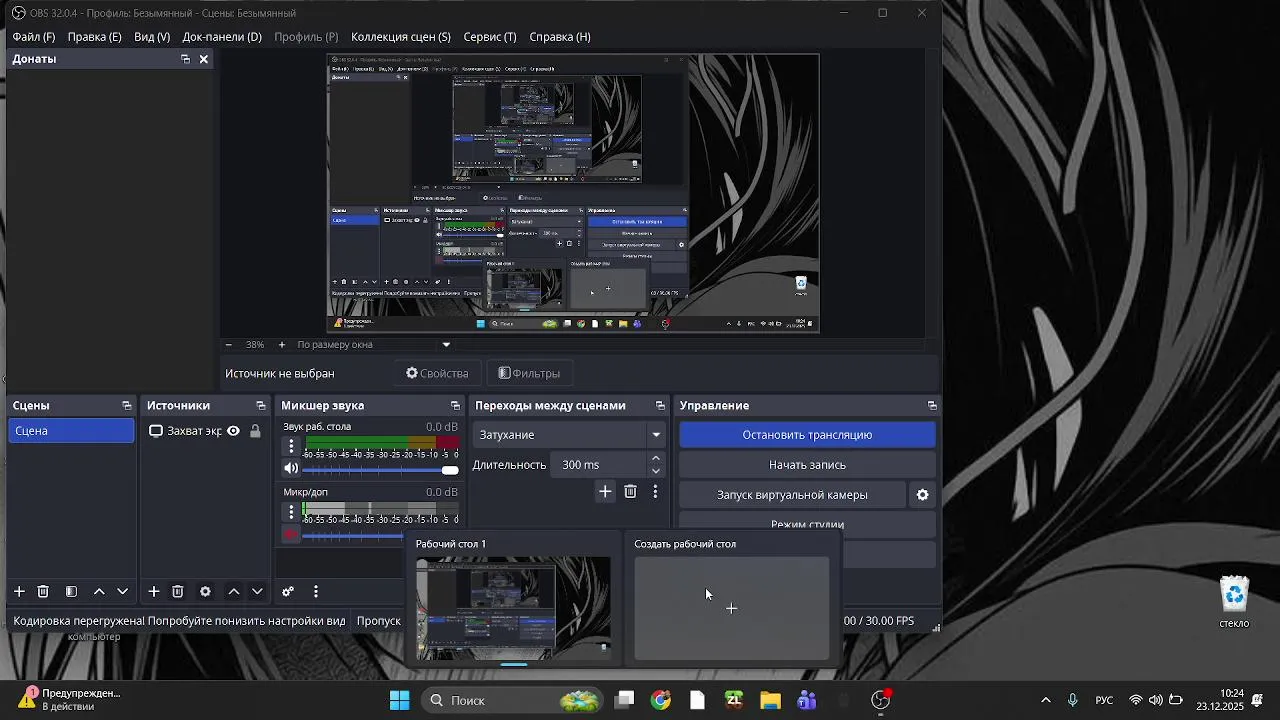Viewport: 1280px width, 720px height.
Task: Open Док-панели menu
Action: point(222,37)
